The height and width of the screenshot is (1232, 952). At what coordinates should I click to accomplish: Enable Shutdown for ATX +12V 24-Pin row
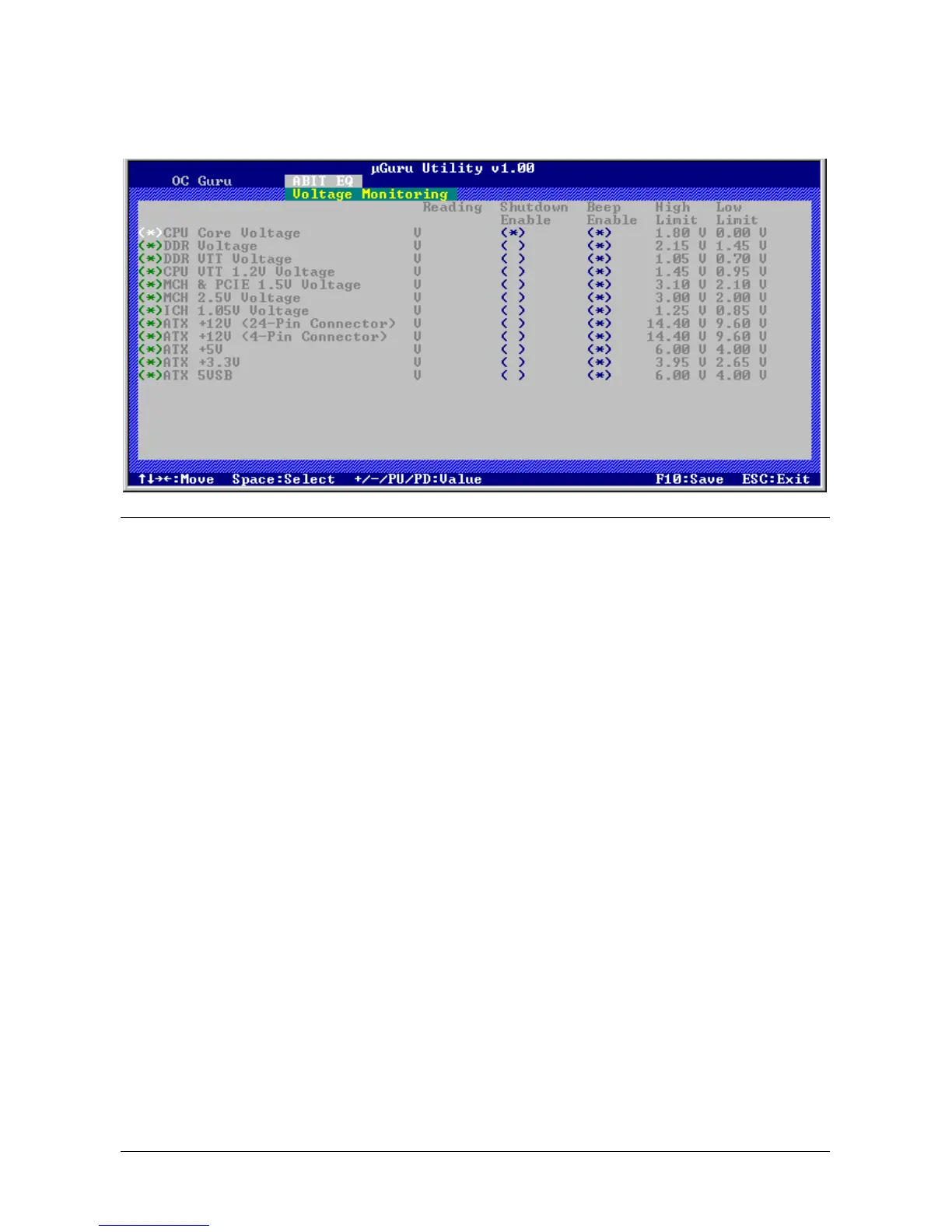point(513,324)
